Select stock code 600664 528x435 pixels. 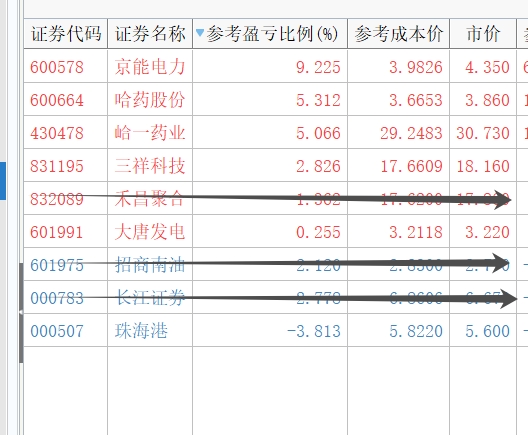pyautogui.click(x=57, y=100)
